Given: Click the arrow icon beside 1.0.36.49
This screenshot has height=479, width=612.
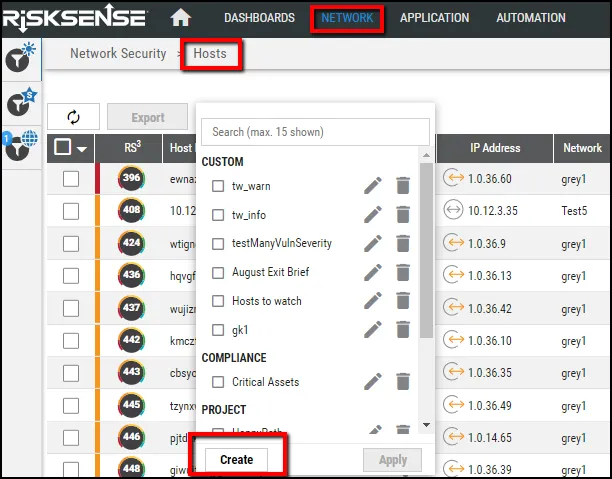Looking at the screenshot, I should tap(453, 404).
